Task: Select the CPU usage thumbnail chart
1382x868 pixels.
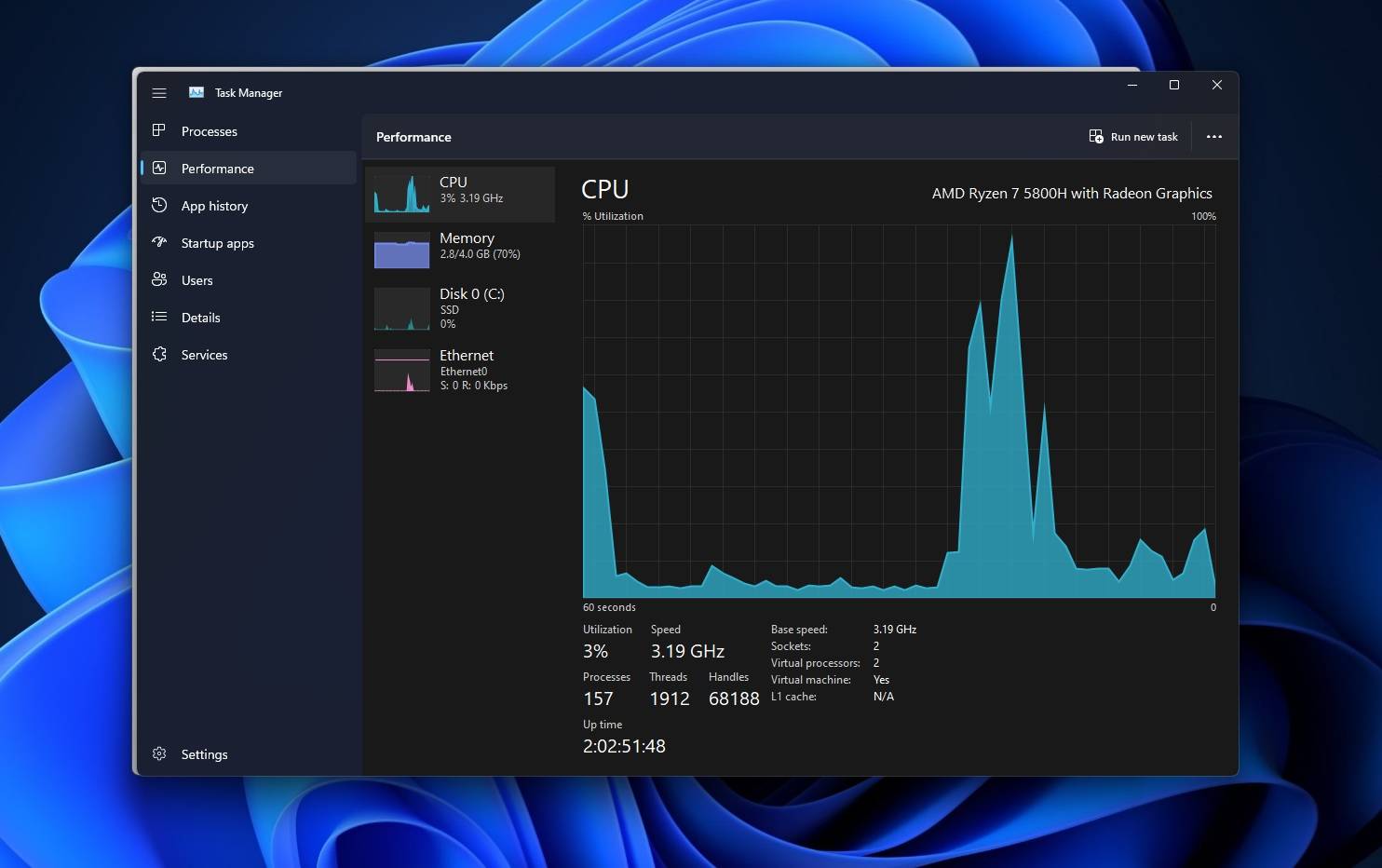Action: click(x=400, y=194)
